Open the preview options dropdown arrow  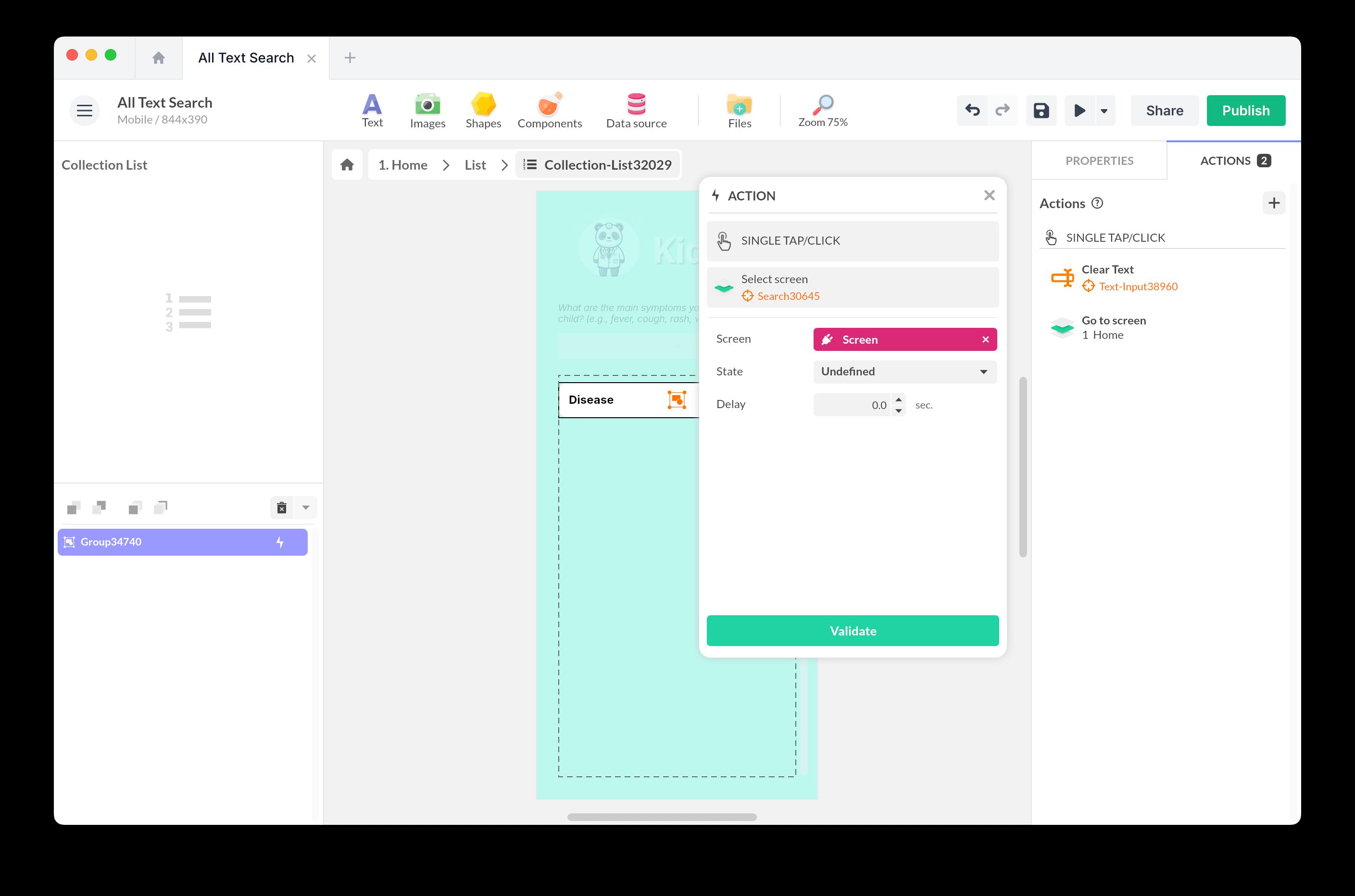click(1104, 110)
